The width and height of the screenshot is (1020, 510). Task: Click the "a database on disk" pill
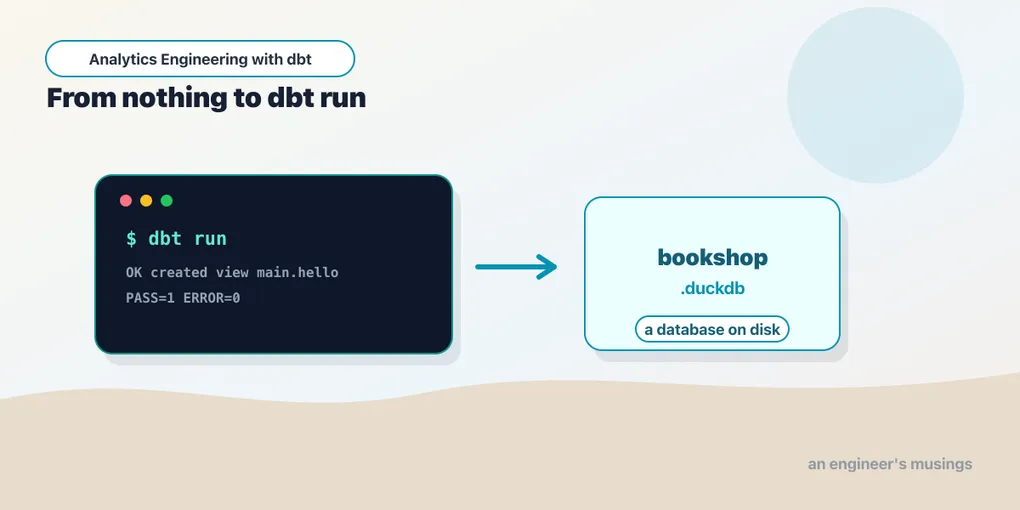pyautogui.click(x=712, y=329)
